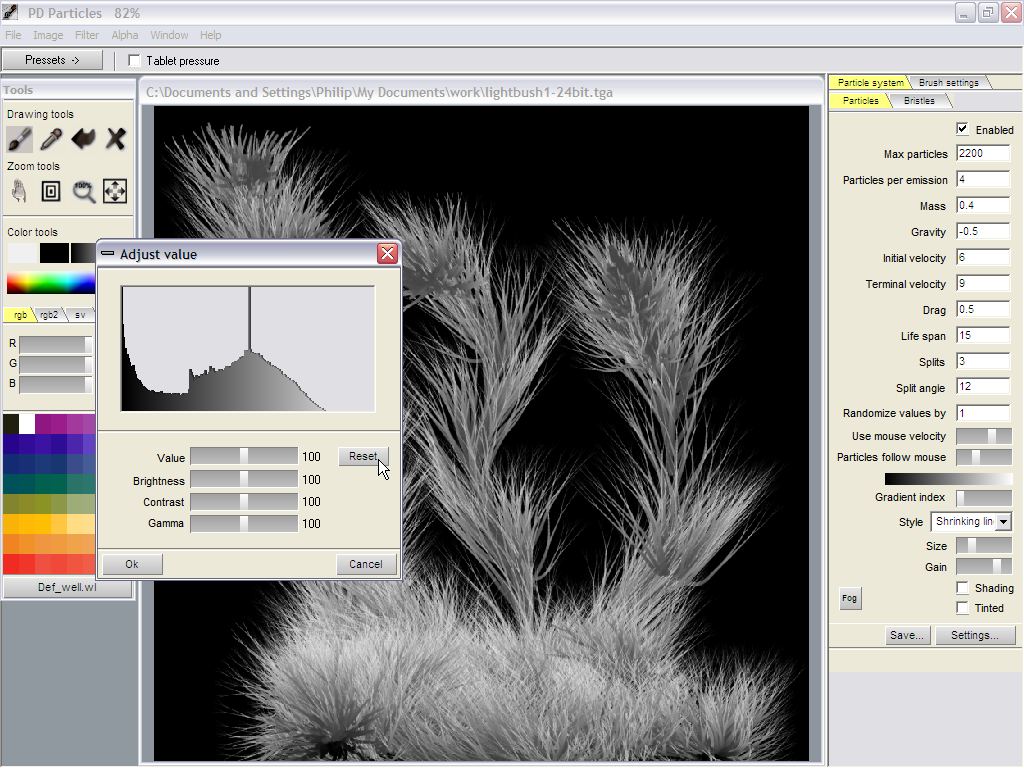
Task: Click the black arrow undo tool
Action: (83, 139)
